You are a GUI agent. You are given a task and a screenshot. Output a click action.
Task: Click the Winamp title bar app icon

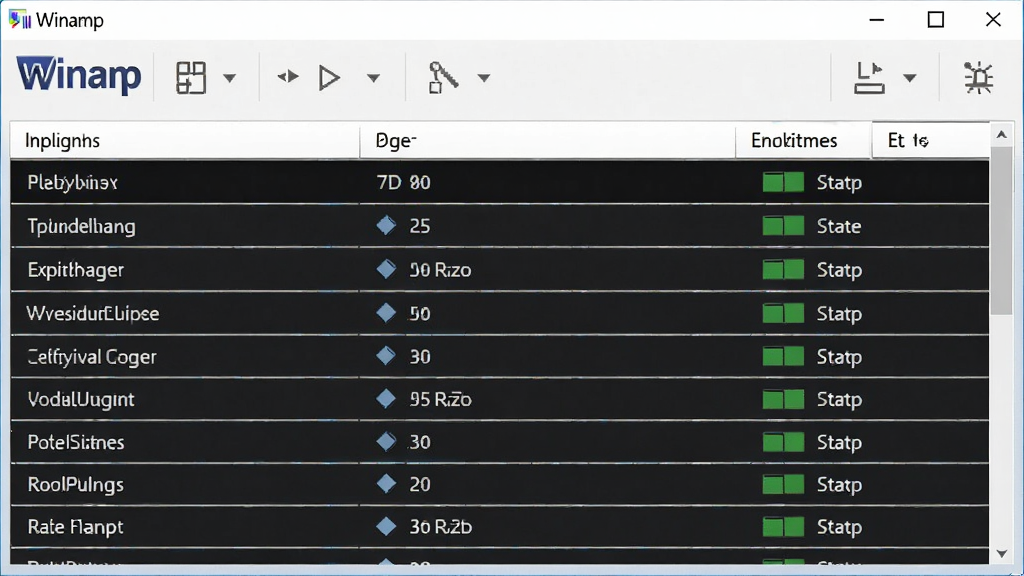20,20
